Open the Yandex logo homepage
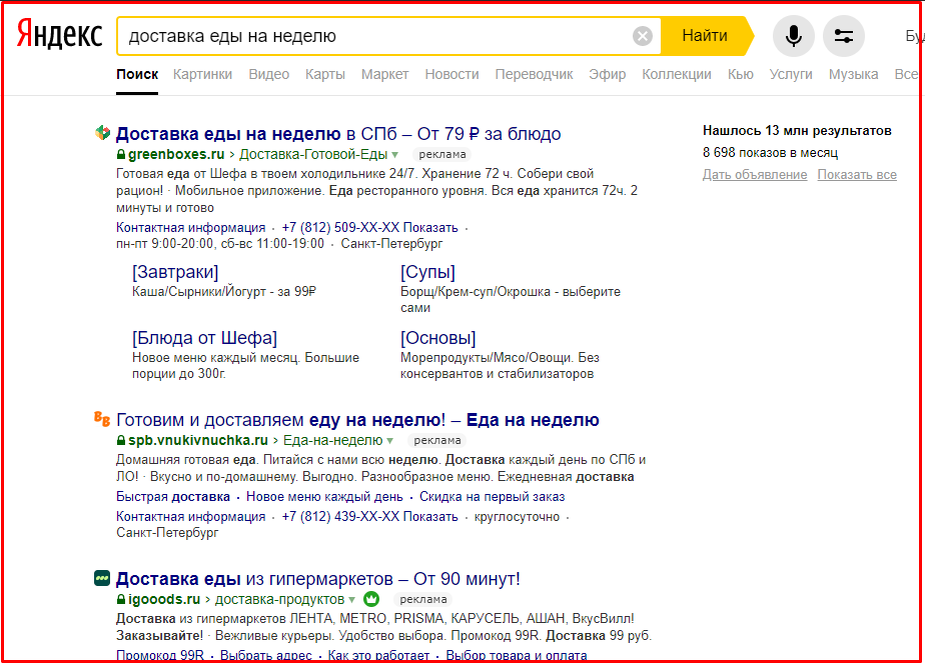This screenshot has height=665, width=925. (x=59, y=34)
